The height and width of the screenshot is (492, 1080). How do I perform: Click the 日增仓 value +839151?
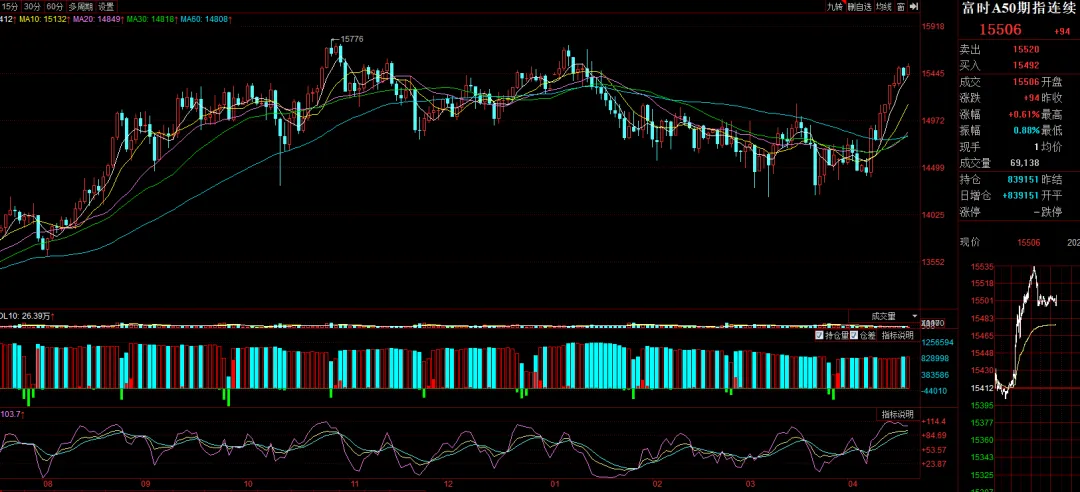point(1021,196)
